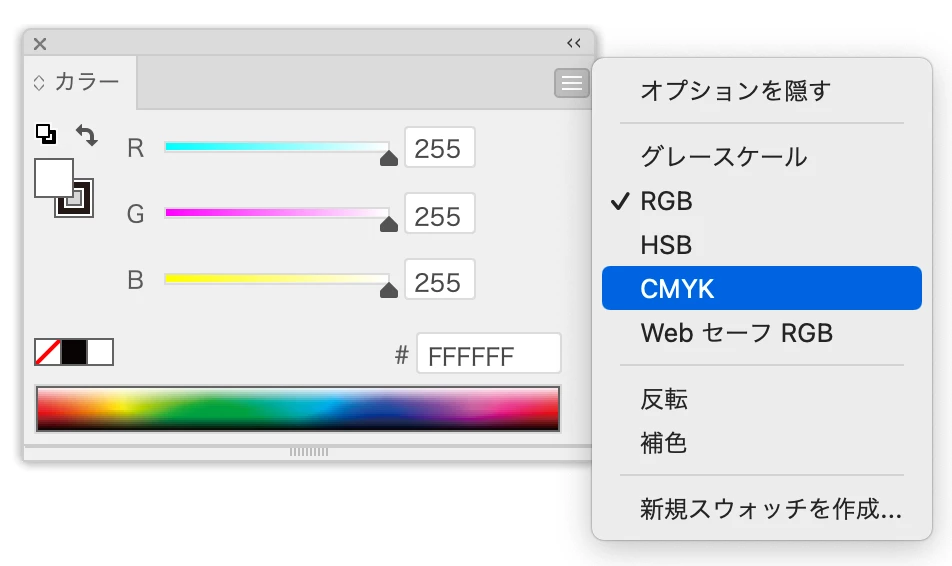This screenshot has height=566, width=952.
Task: Pick a color from the spectrum bar
Action: [298, 409]
